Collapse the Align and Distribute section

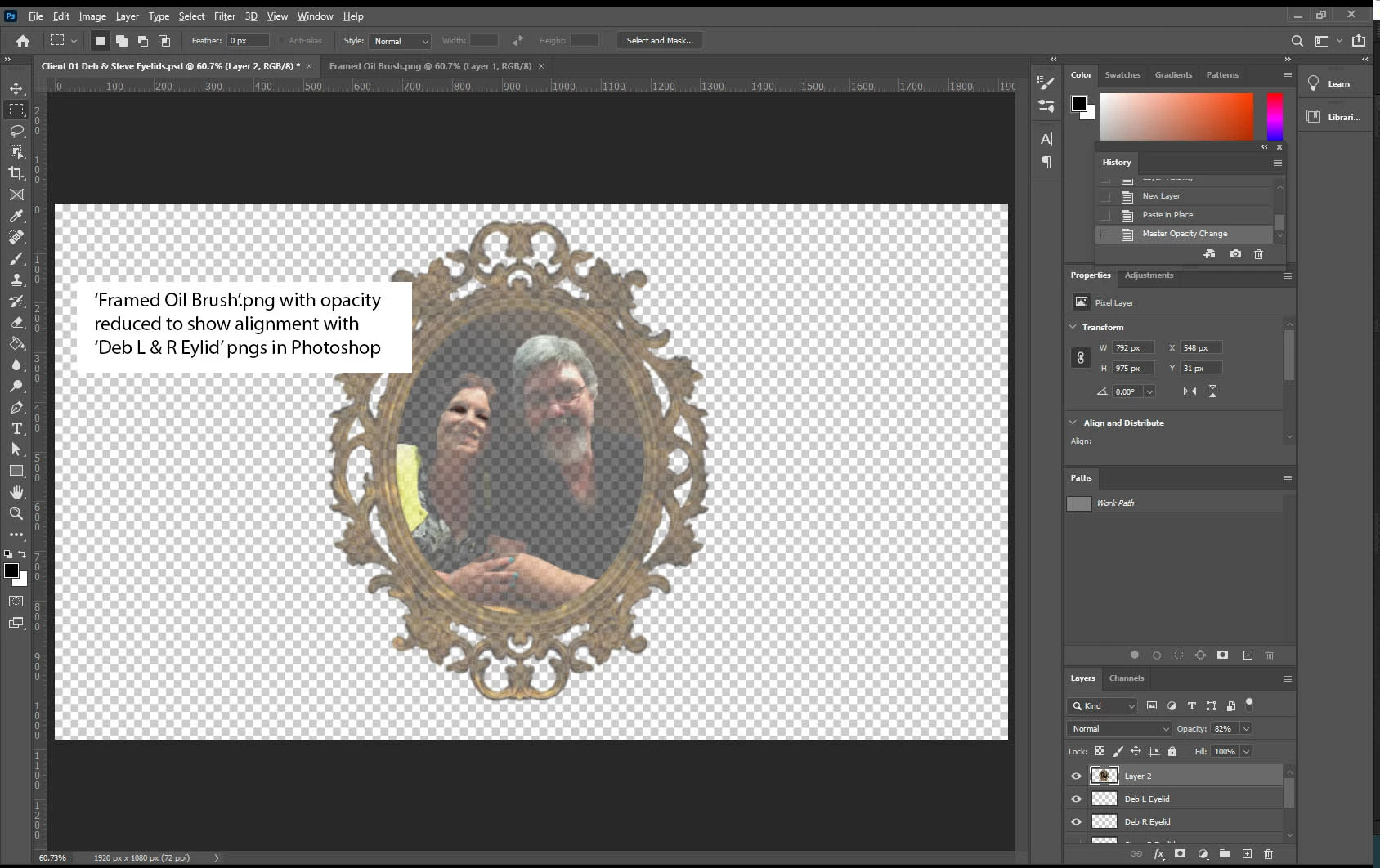(x=1073, y=423)
